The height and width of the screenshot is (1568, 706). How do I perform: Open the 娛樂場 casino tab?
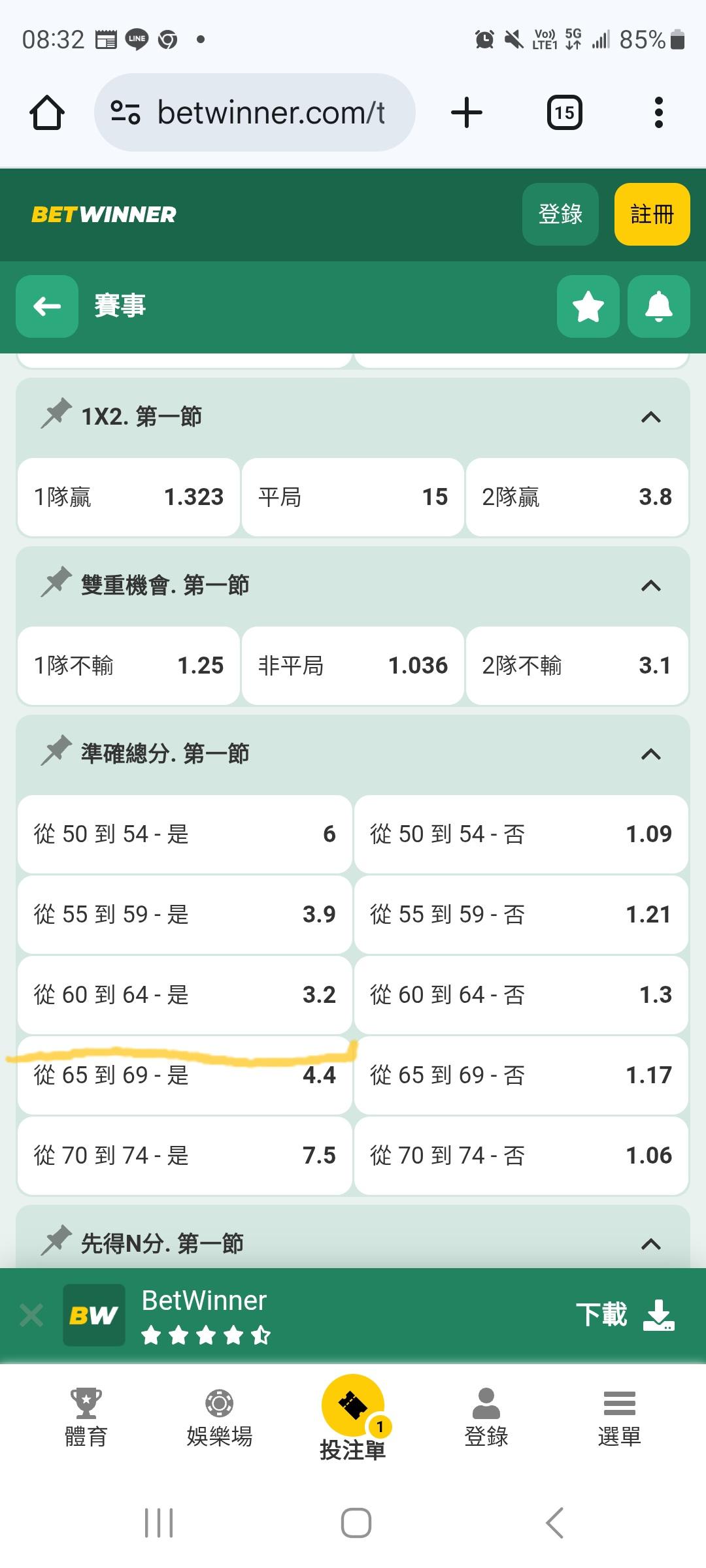(220, 1418)
